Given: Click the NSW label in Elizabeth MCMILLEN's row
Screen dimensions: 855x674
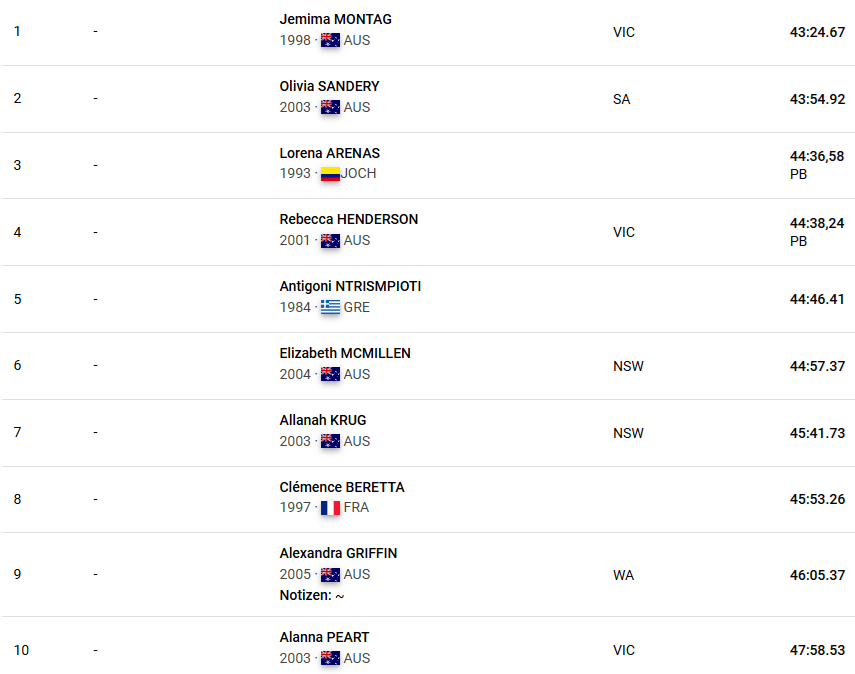Looking at the screenshot, I should tap(628, 366).
